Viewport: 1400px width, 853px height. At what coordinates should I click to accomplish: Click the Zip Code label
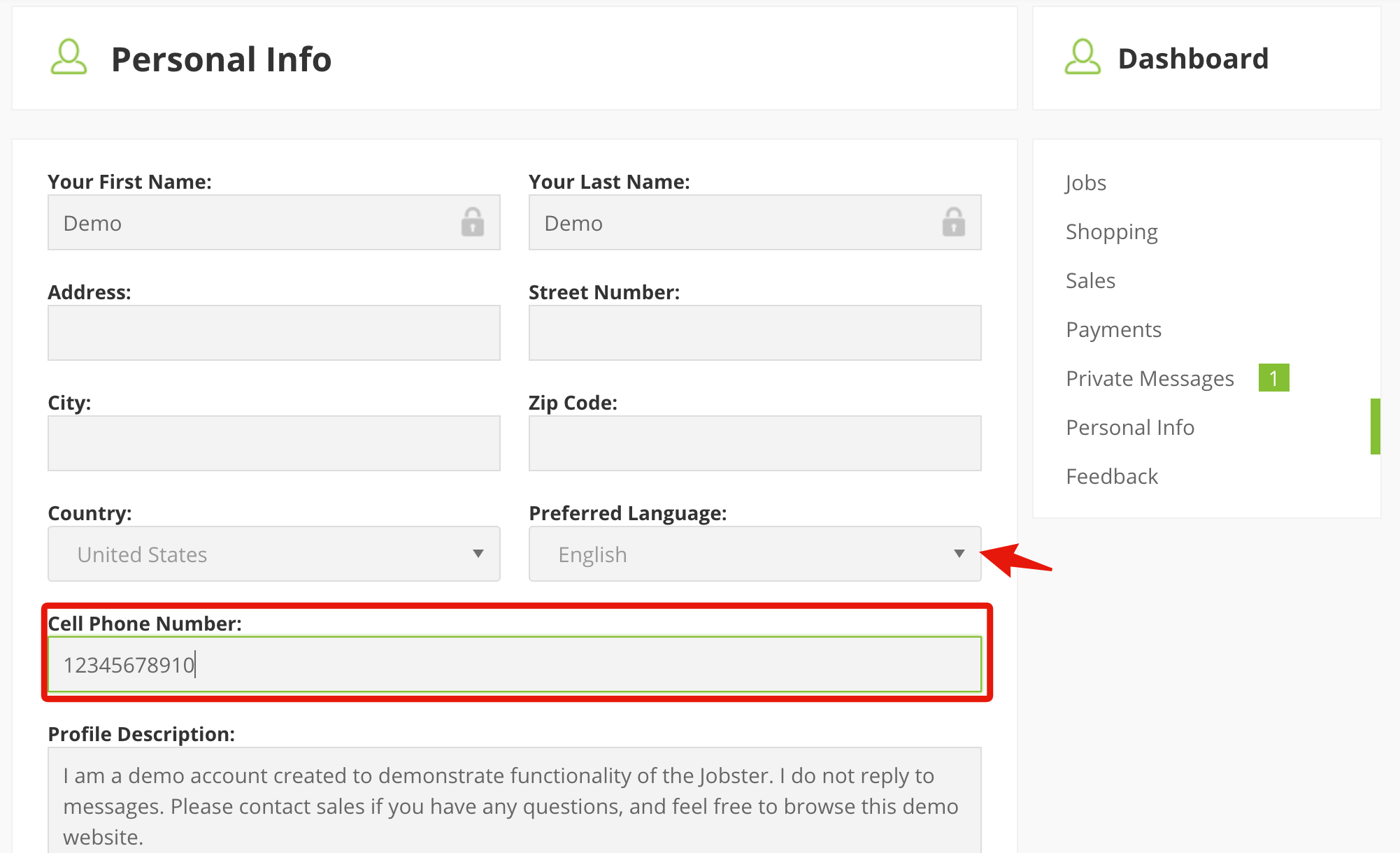click(573, 403)
